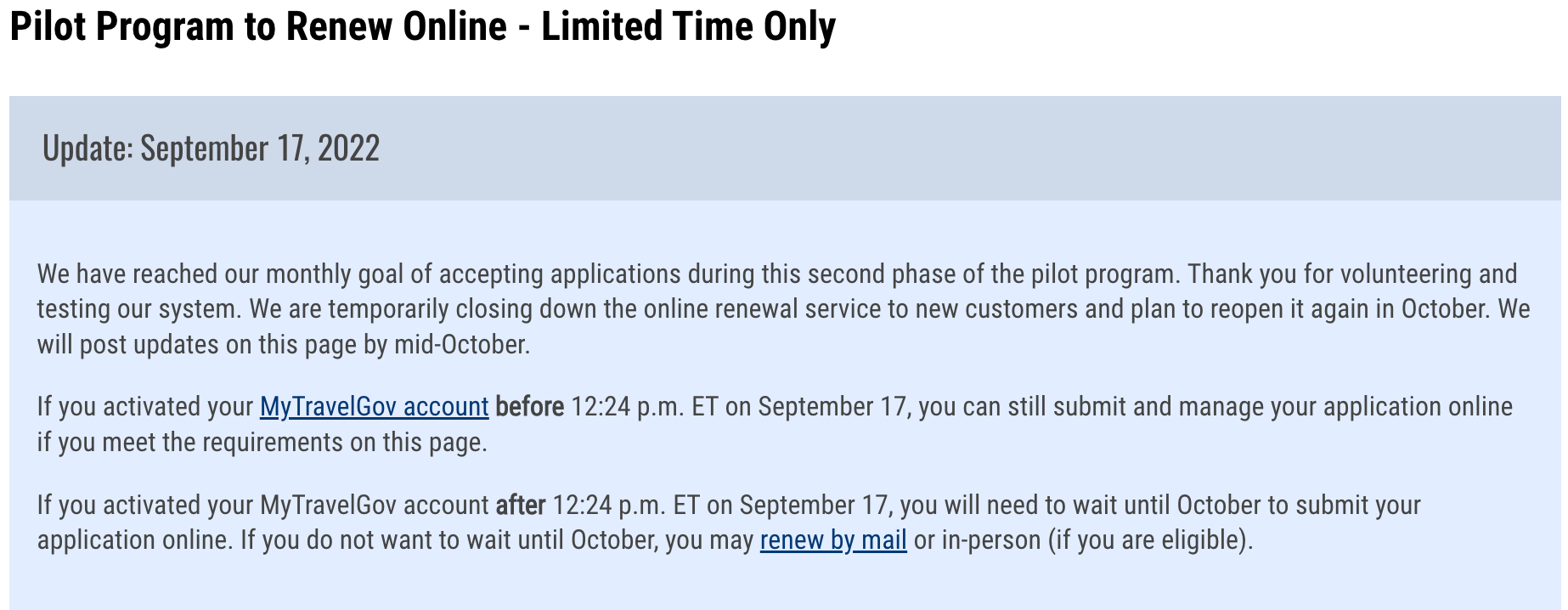1568x610 pixels.
Task: Click the Pilot Program to Renew Online heading
Action: coord(422,27)
